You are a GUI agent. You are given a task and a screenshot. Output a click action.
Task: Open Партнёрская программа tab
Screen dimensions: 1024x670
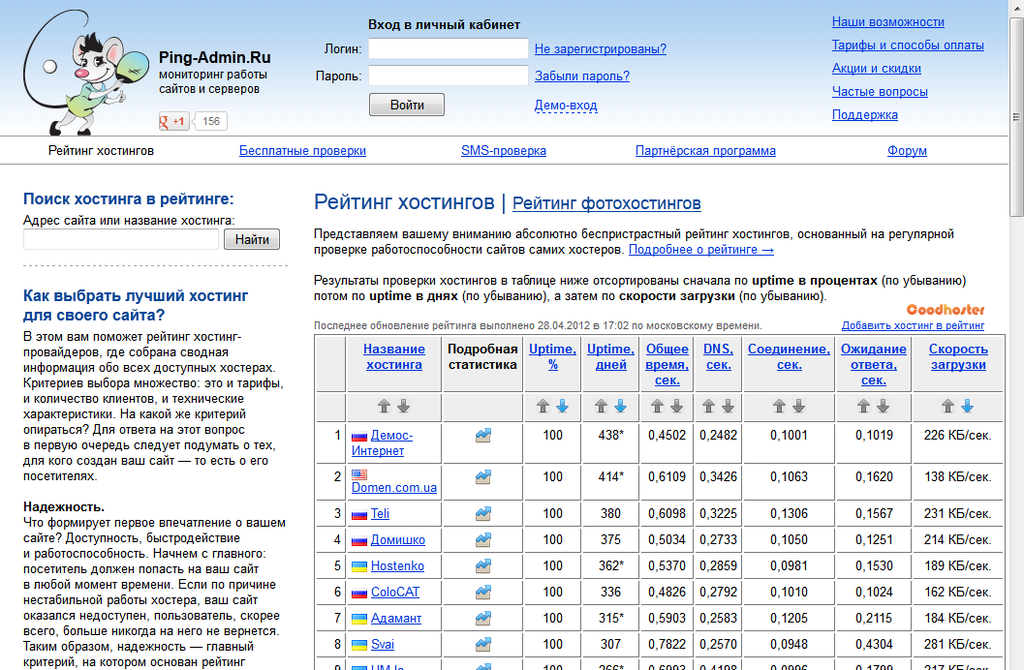pyautogui.click(x=705, y=151)
